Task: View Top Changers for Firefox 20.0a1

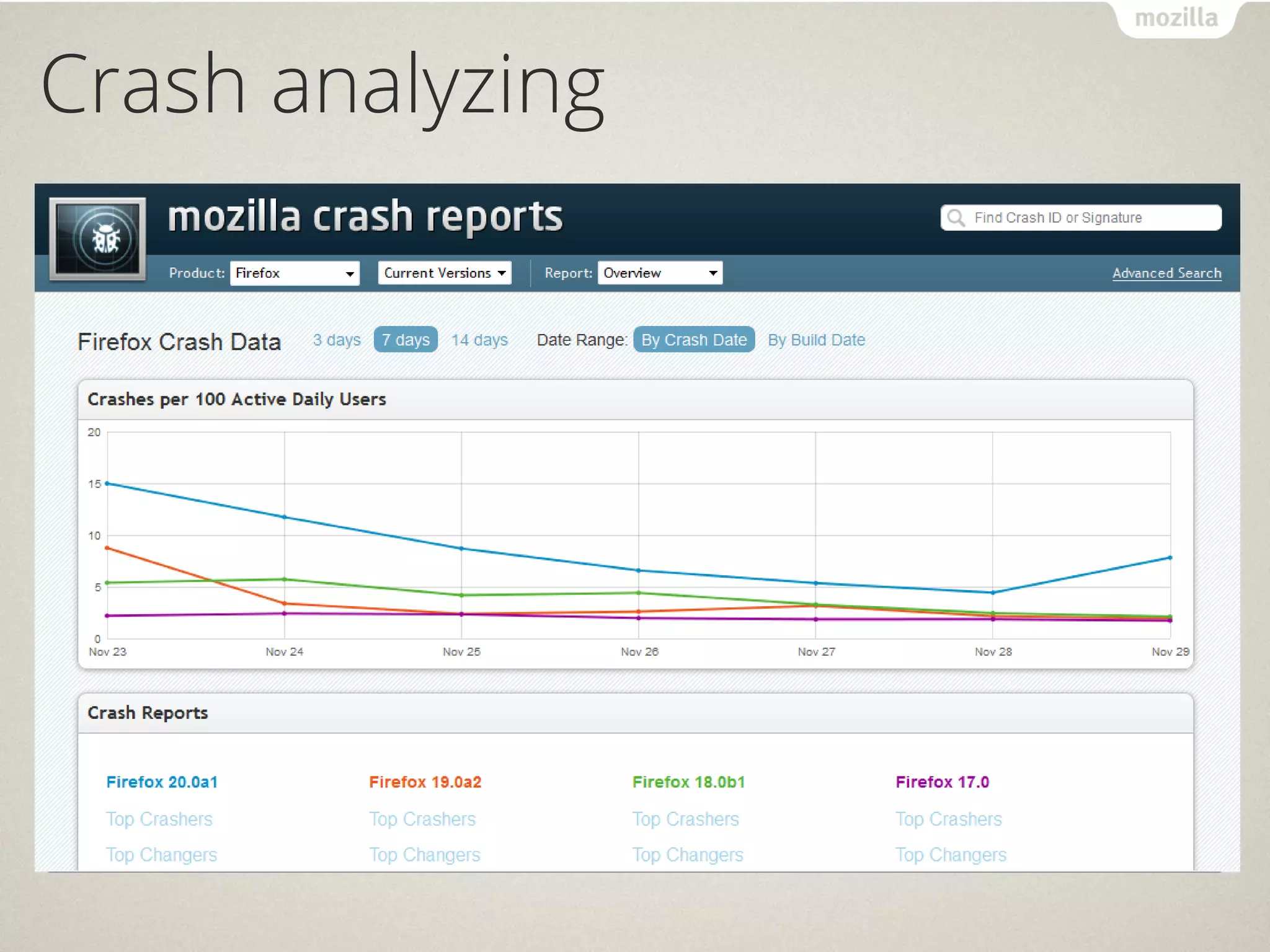Action: click(161, 855)
